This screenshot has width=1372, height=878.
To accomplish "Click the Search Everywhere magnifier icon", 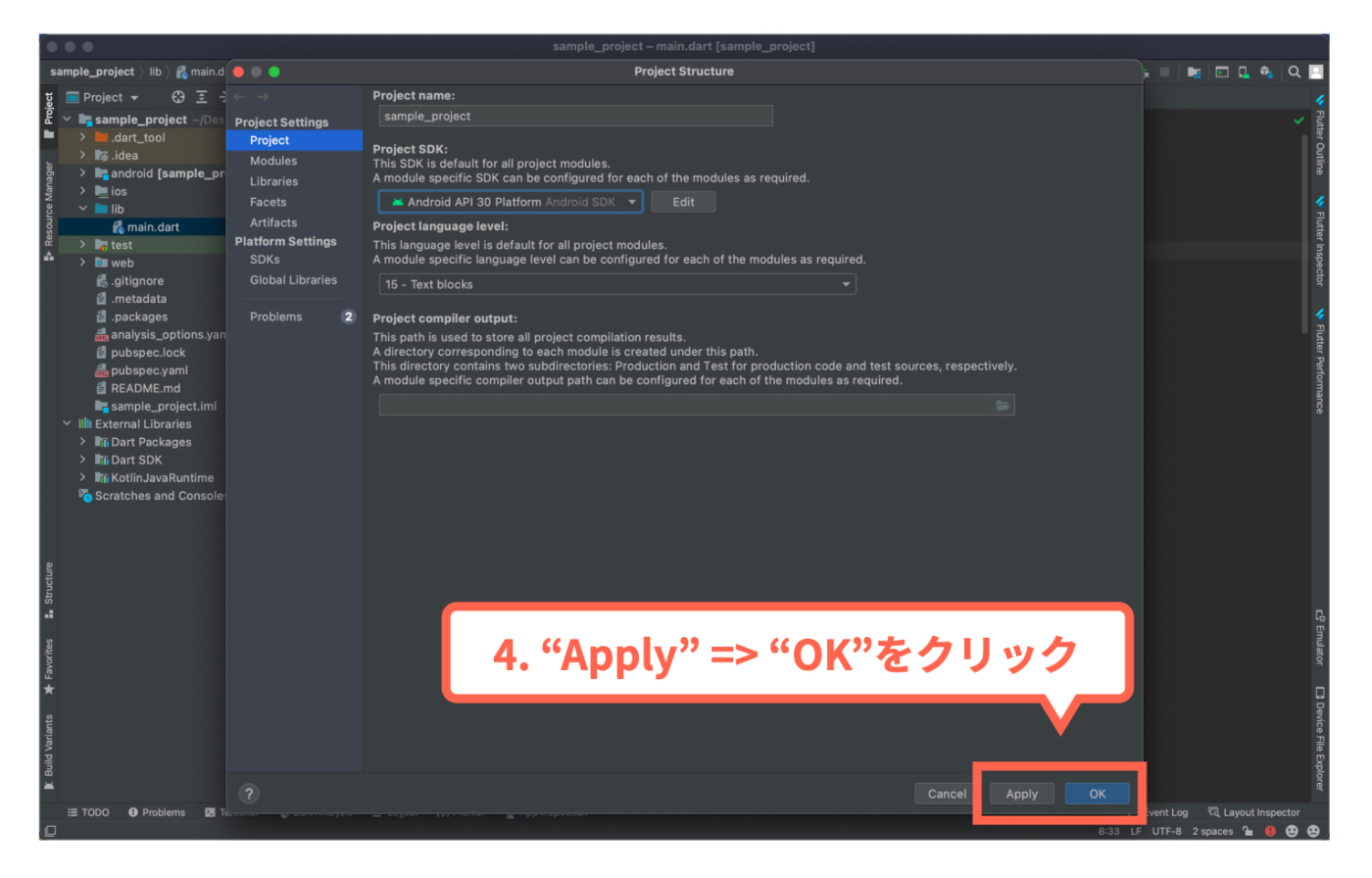I will coord(1295,72).
